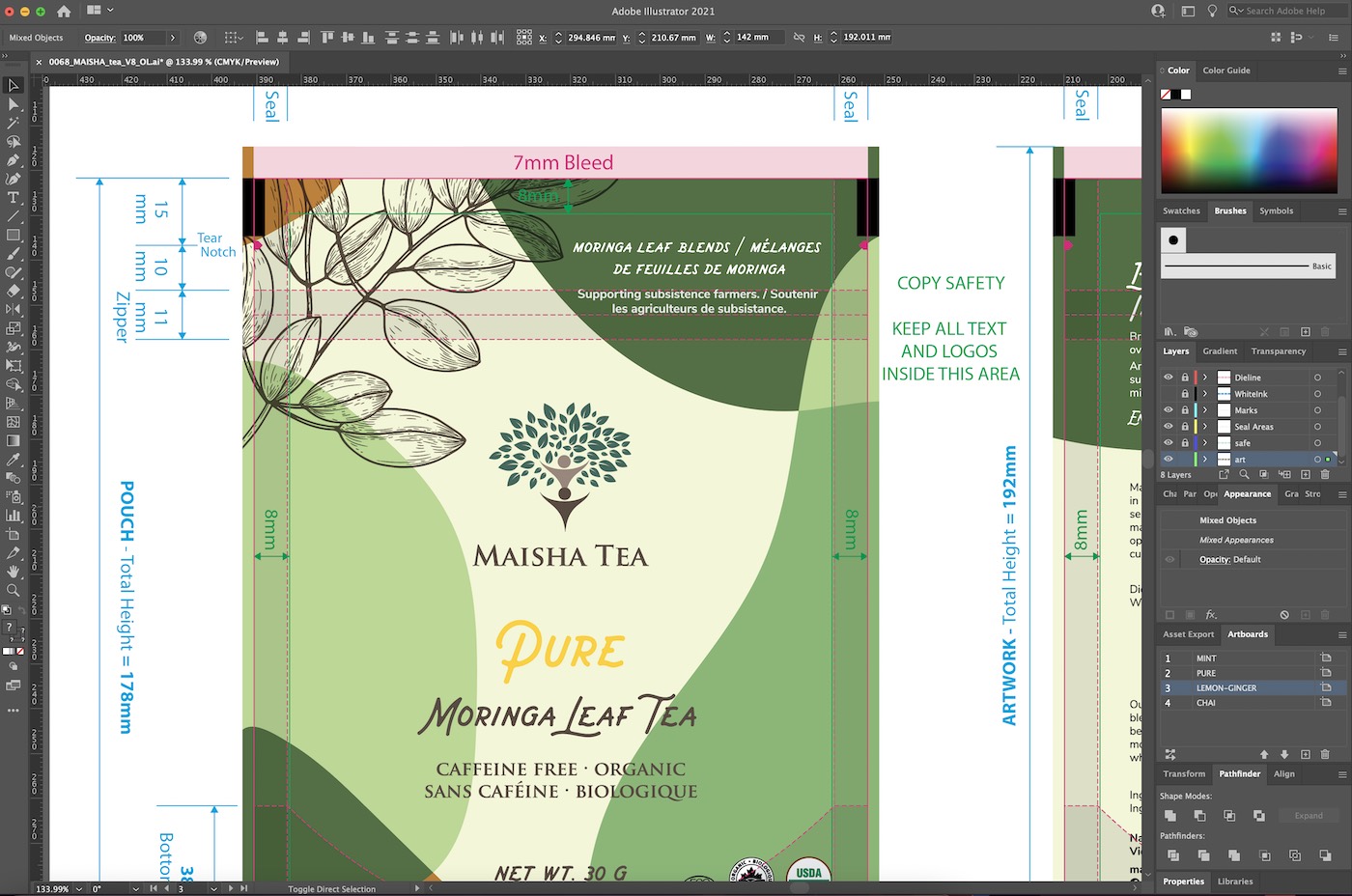Unlock the Dieline layer

click(1185, 378)
